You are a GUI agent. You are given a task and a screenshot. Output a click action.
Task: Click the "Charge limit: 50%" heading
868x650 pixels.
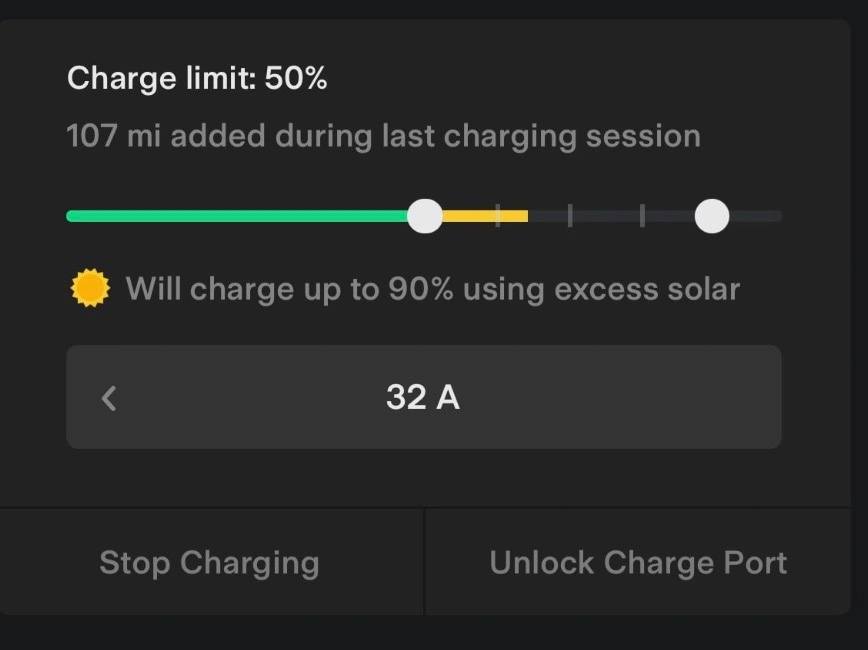pyautogui.click(x=197, y=78)
